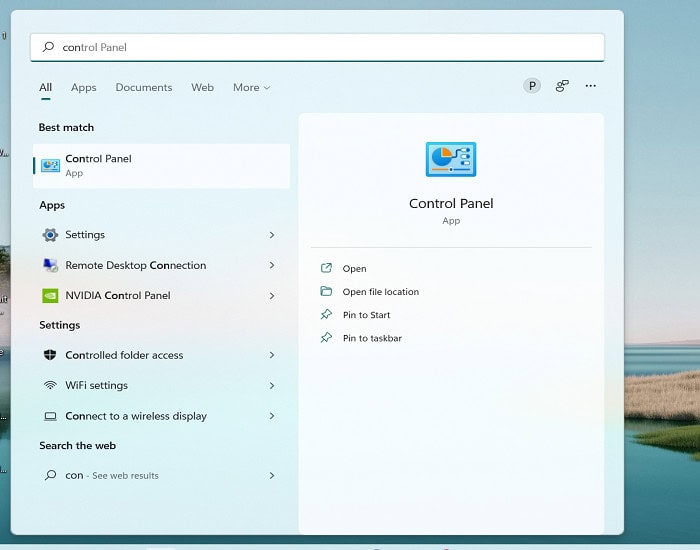The height and width of the screenshot is (550, 700).
Task: Open the Control Panel best match result
Action: pos(162,166)
